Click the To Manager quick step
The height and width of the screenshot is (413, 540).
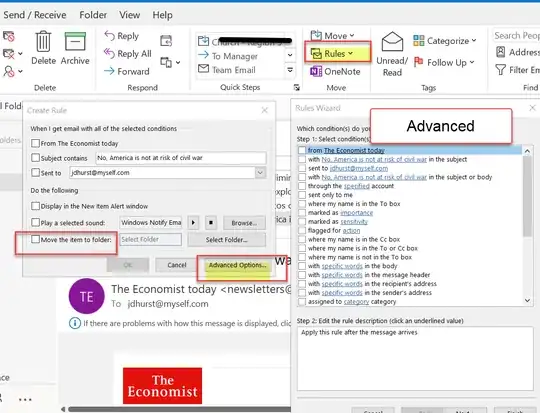pos(235,55)
